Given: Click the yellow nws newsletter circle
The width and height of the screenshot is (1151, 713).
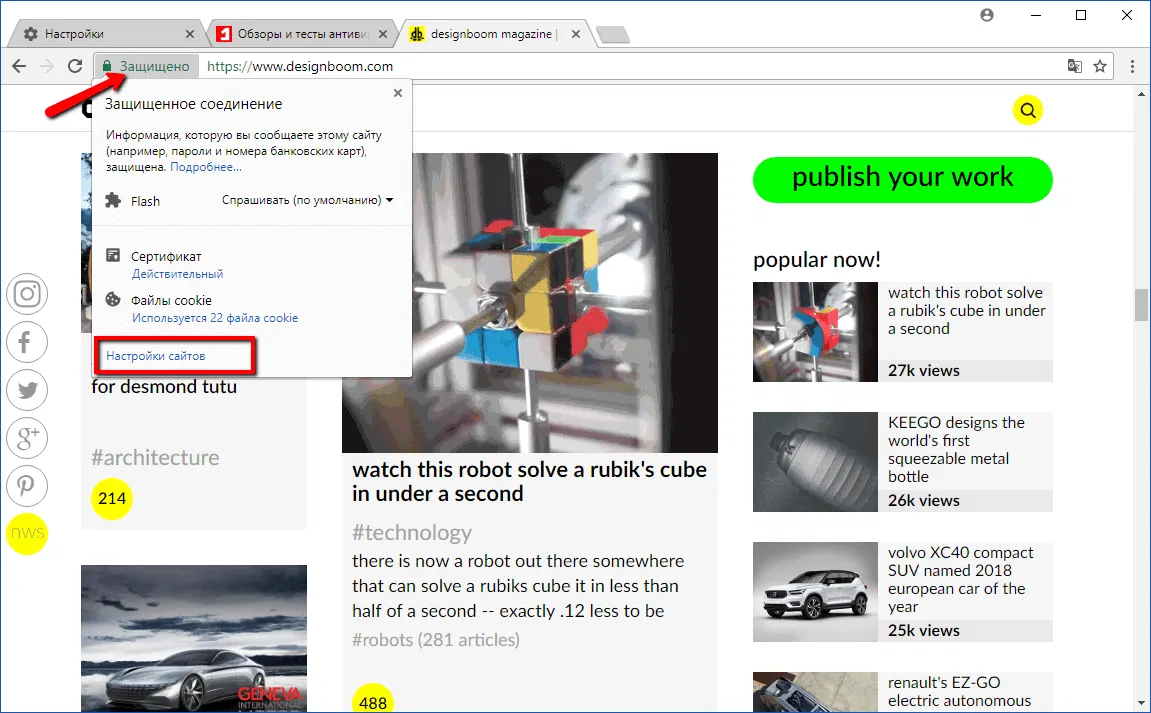Looking at the screenshot, I should pos(27,534).
